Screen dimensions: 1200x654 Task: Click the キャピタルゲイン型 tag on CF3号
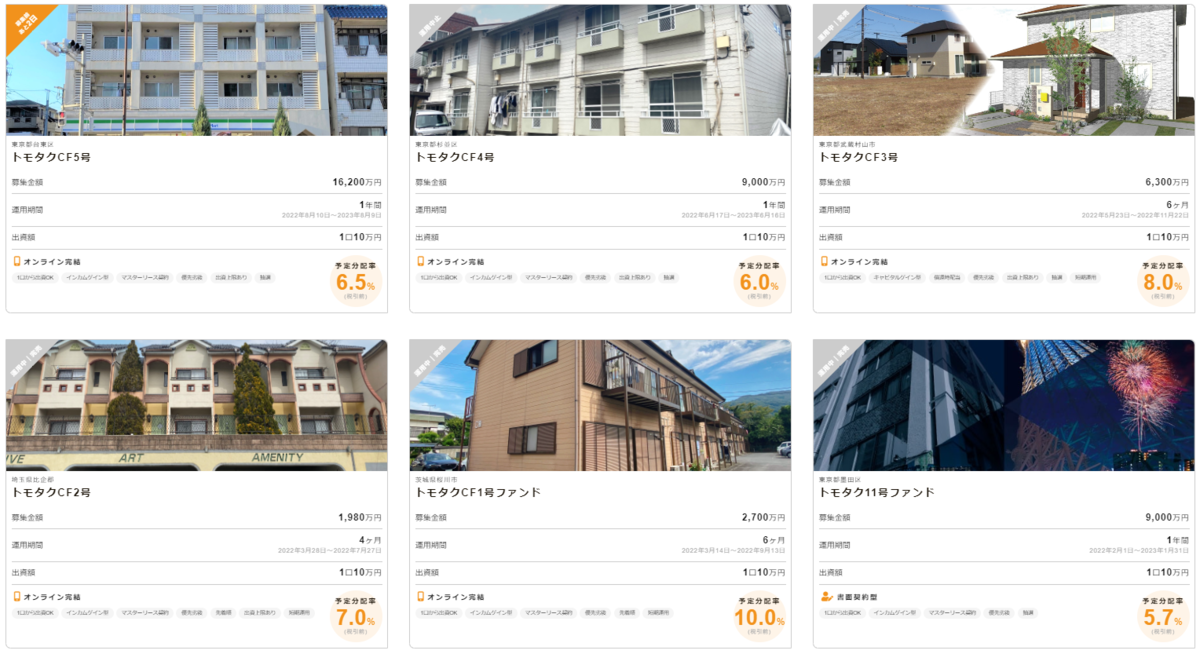point(896,277)
